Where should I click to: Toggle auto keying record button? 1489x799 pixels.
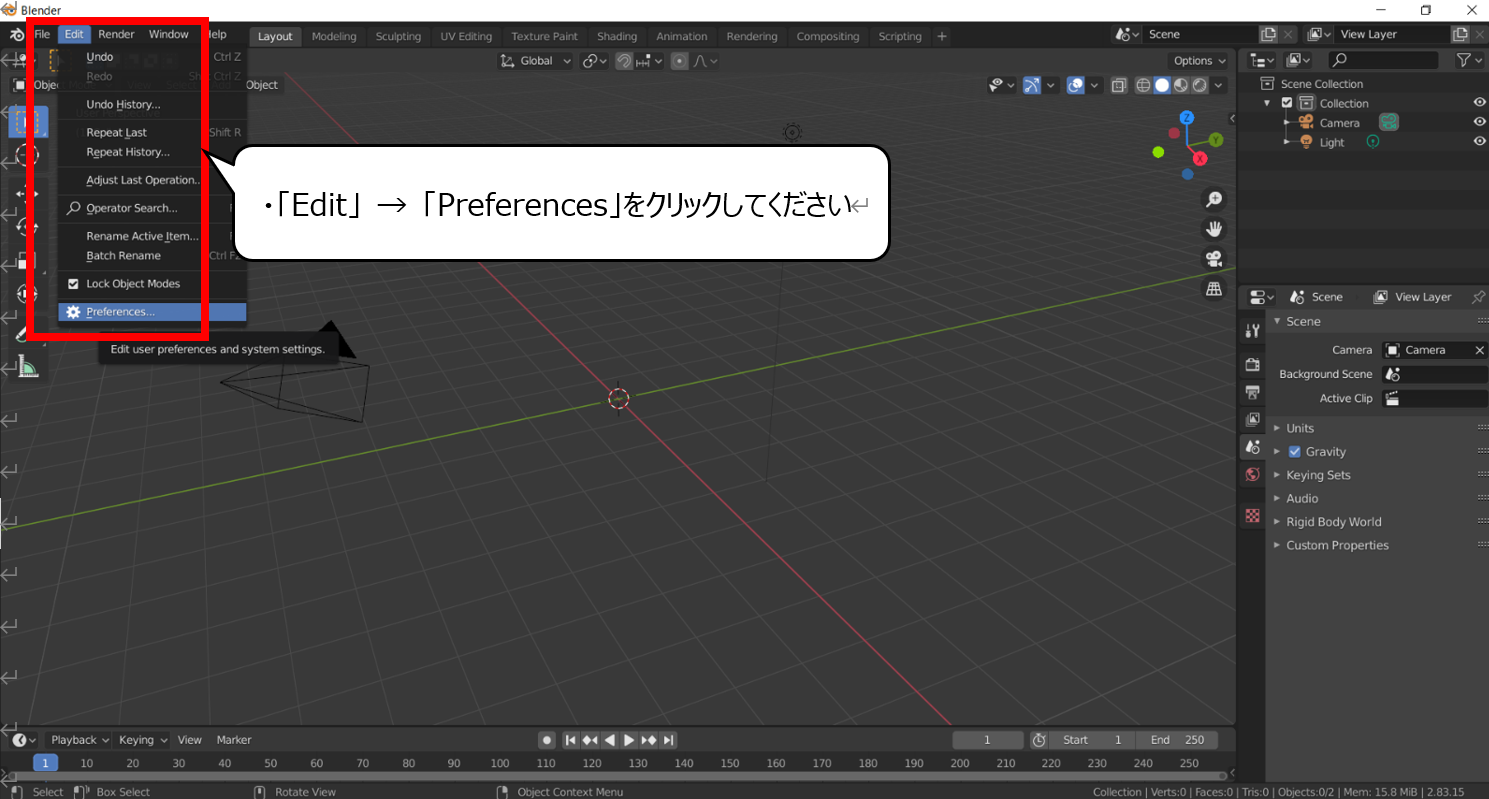[547, 740]
